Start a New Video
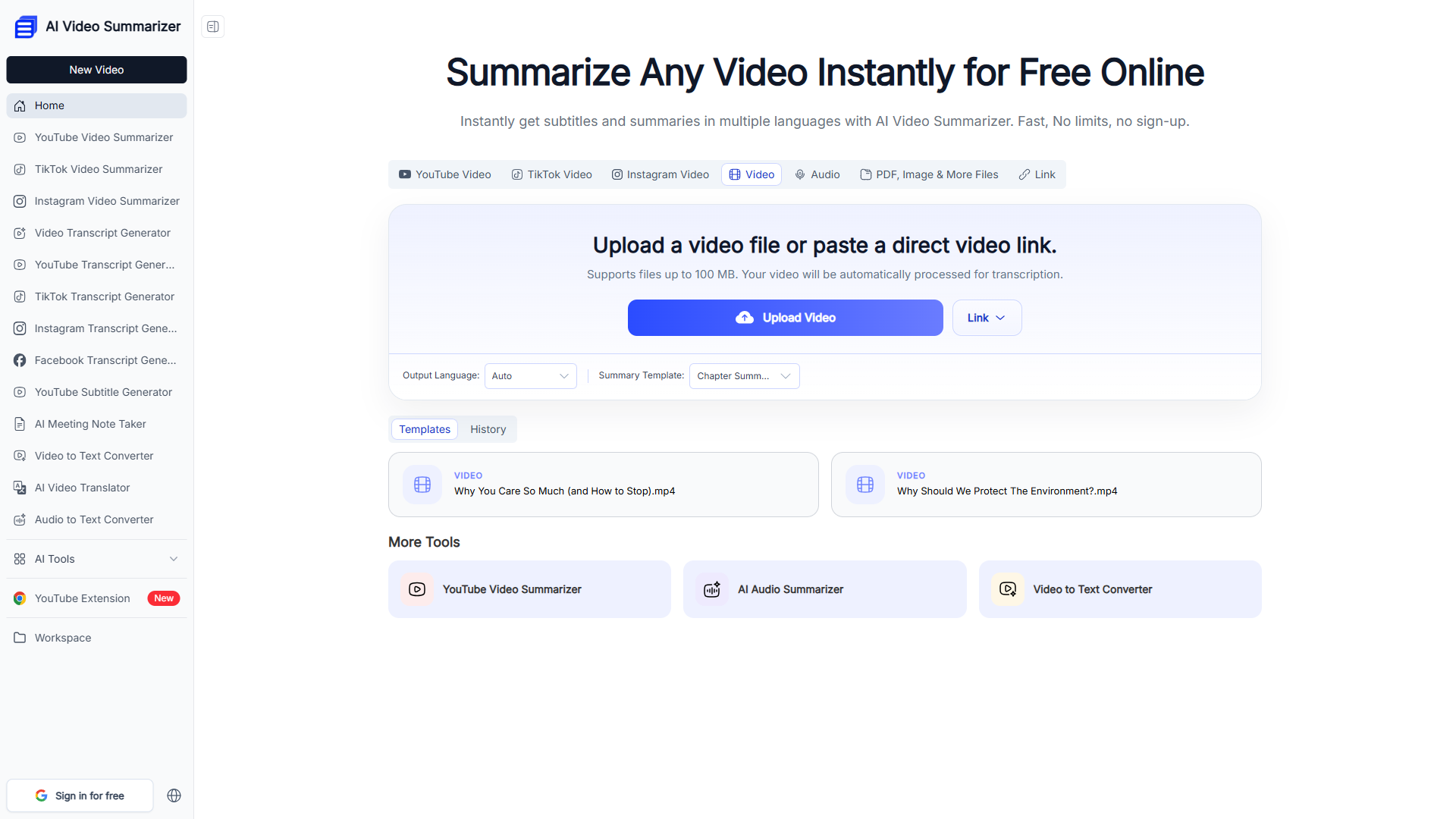Screen dimensions: 1456x819 coord(96,70)
